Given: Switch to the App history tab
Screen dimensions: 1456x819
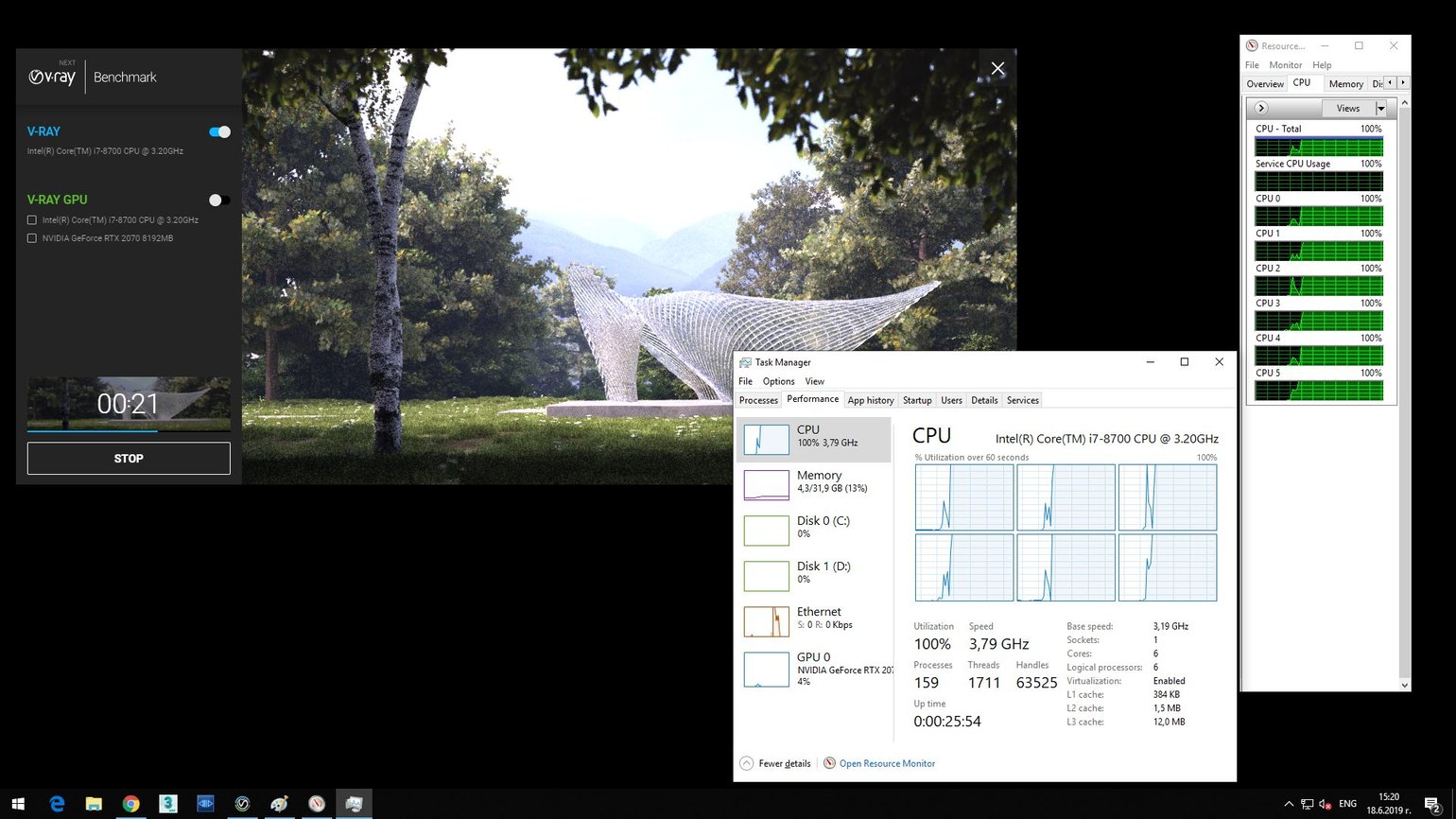Looking at the screenshot, I should coord(870,401).
